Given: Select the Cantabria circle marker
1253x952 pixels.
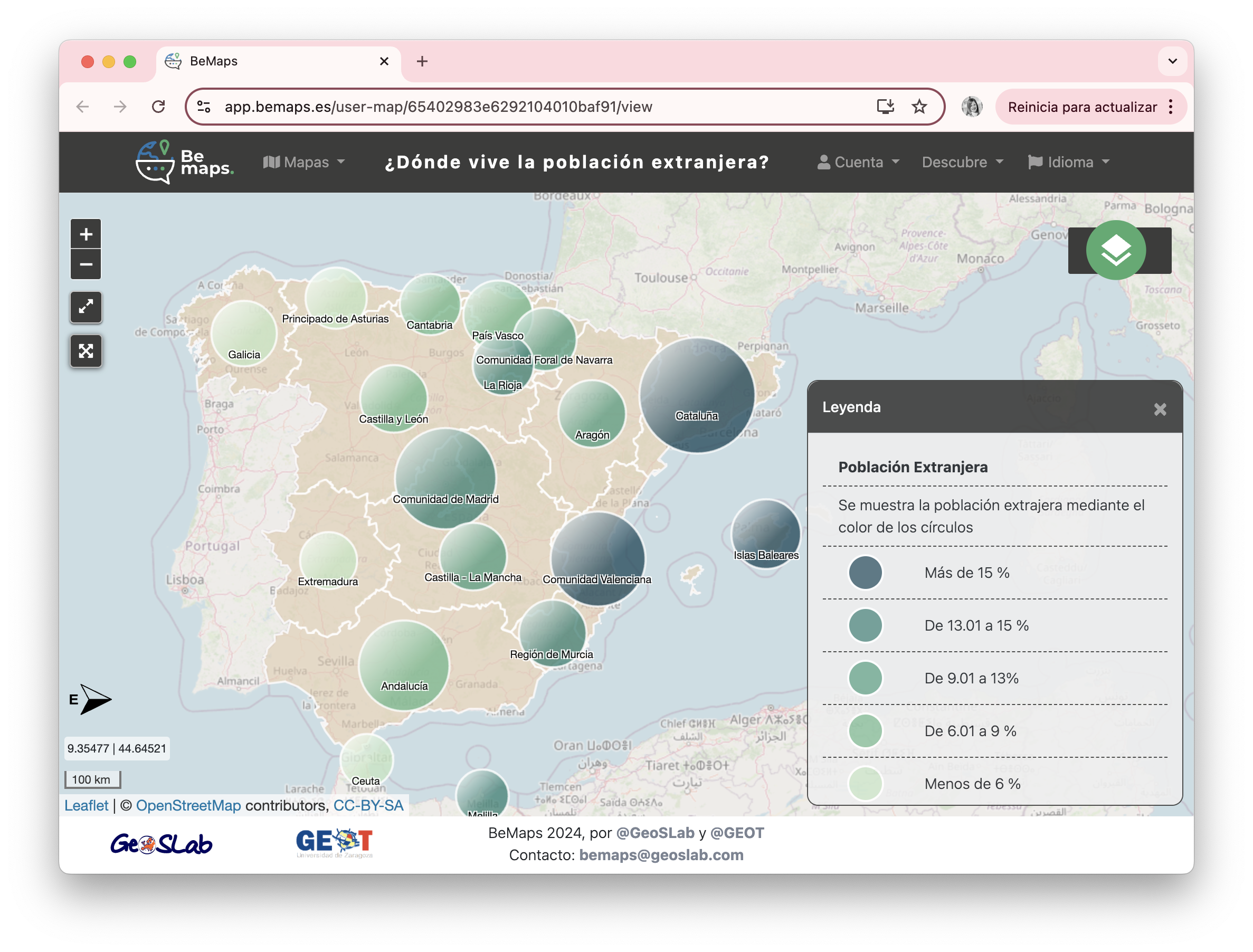Looking at the screenshot, I should 430,304.
